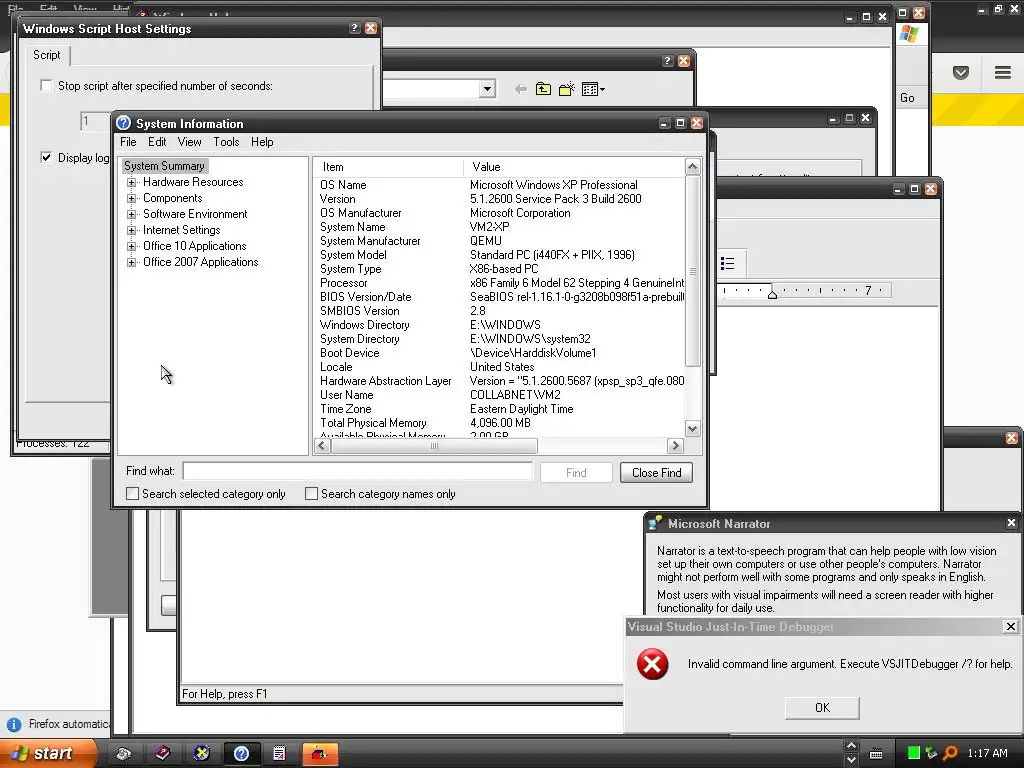Viewport: 1024px width, 768px height.
Task: Expand Software Environment tree node
Action: [131, 214]
